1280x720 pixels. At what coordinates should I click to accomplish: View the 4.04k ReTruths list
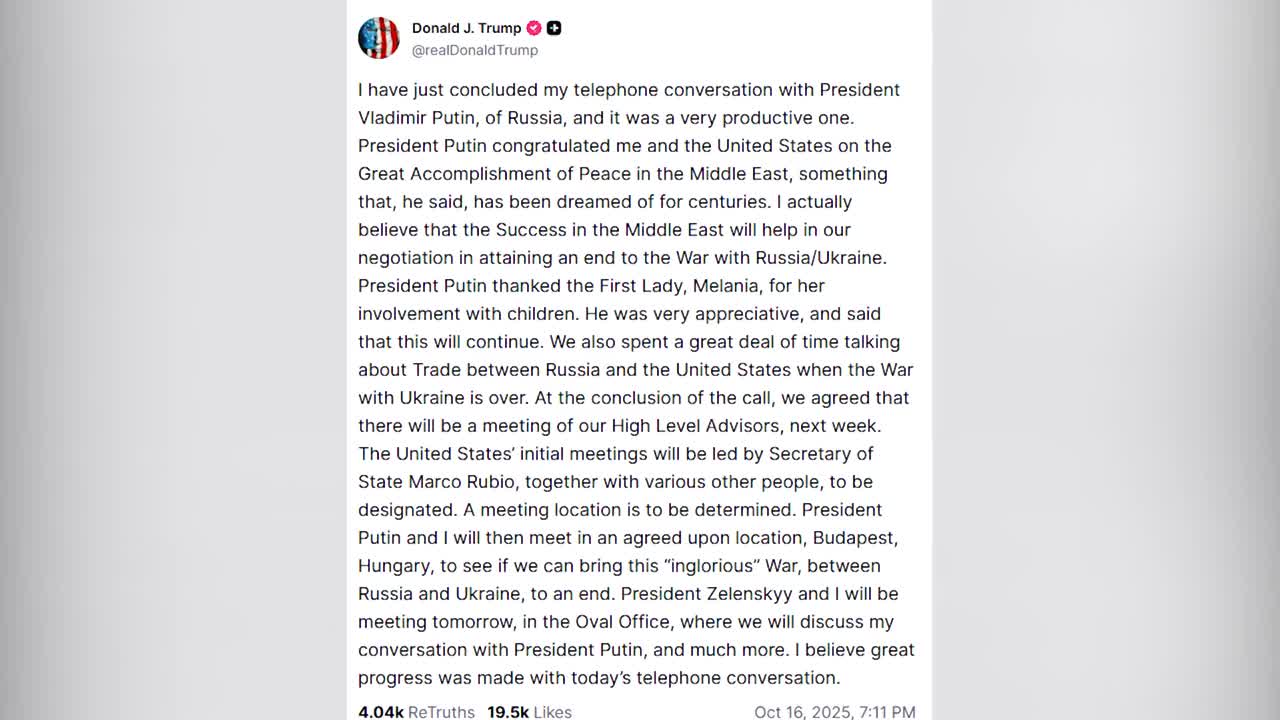click(x=416, y=711)
